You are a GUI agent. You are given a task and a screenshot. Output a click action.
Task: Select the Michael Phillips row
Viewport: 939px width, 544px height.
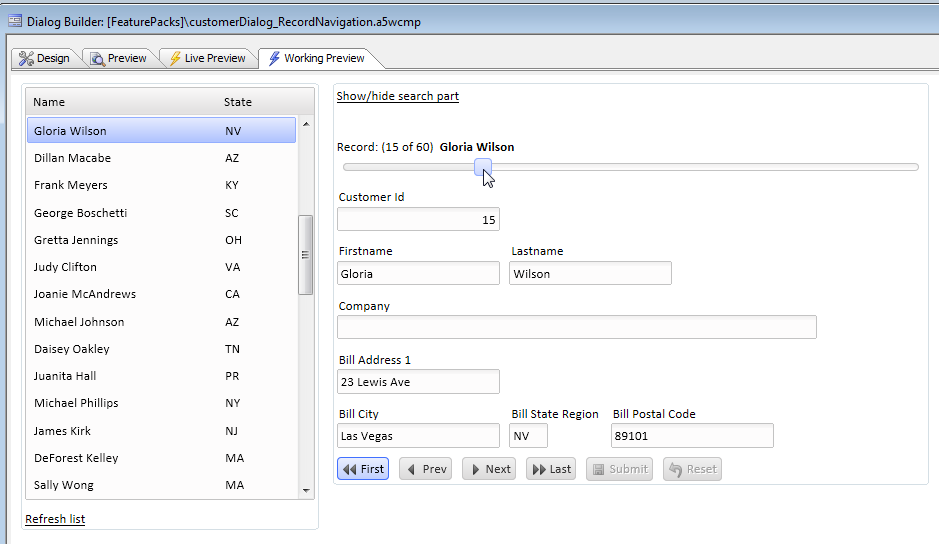[162, 403]
